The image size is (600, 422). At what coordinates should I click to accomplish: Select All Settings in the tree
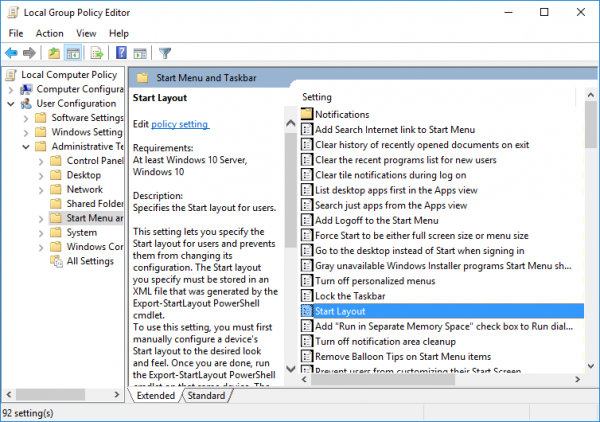[90, 261]
